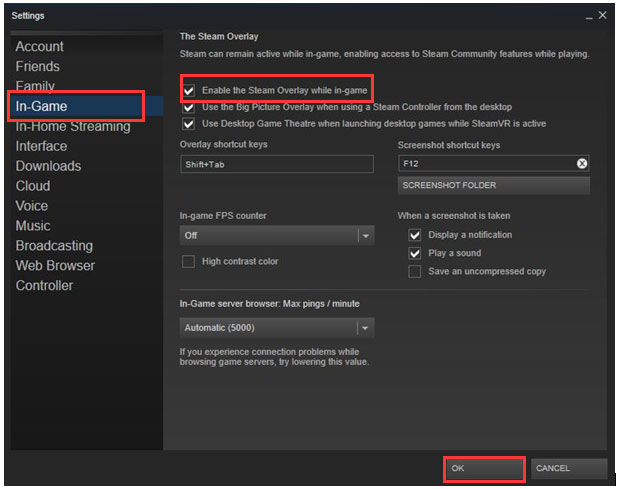617x489 pixels.
Task: Toggle Enable the Steam Overlay while in-game
Action: 189,90
